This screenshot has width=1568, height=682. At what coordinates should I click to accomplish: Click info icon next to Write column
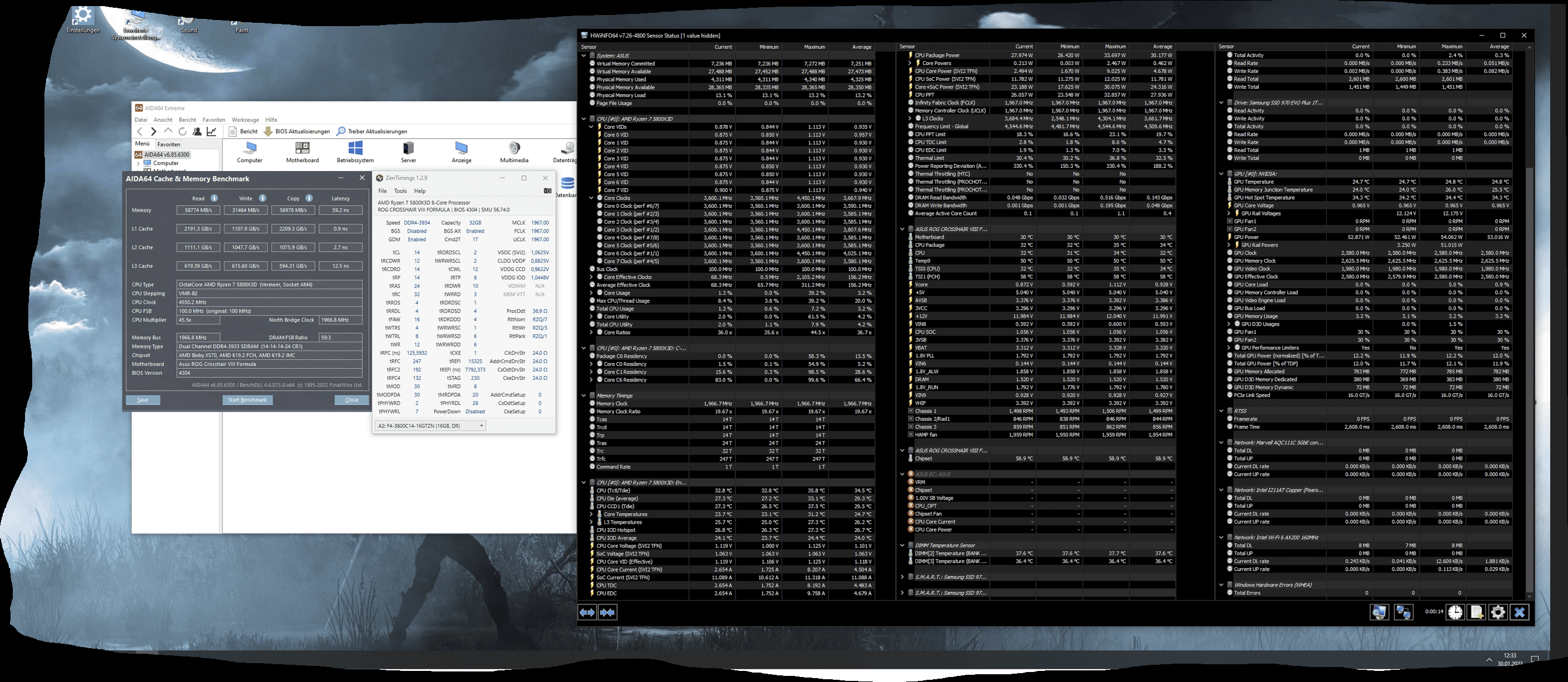point(262,198)
